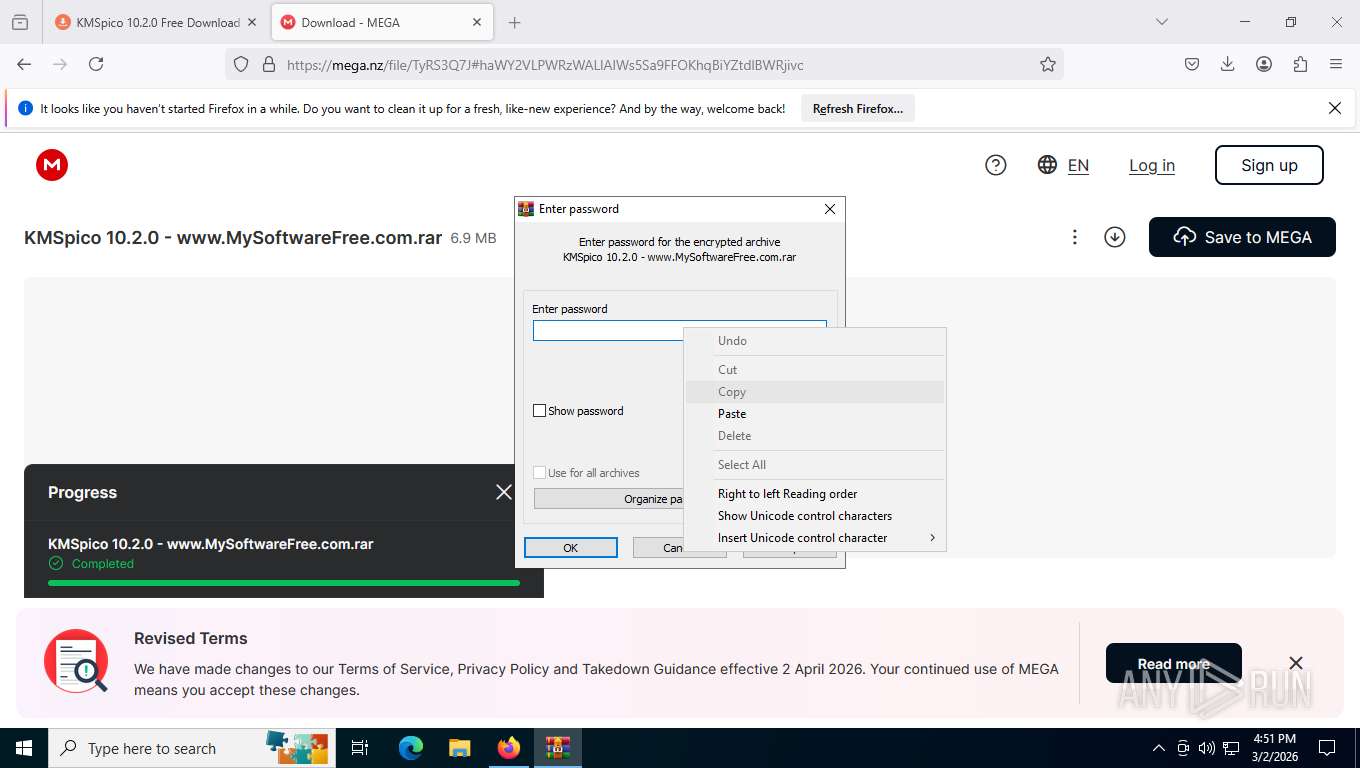Choose Paste from the context menu
This screenshot has width=1360, height=768.
pyautogui.click(x=815, y=414)
